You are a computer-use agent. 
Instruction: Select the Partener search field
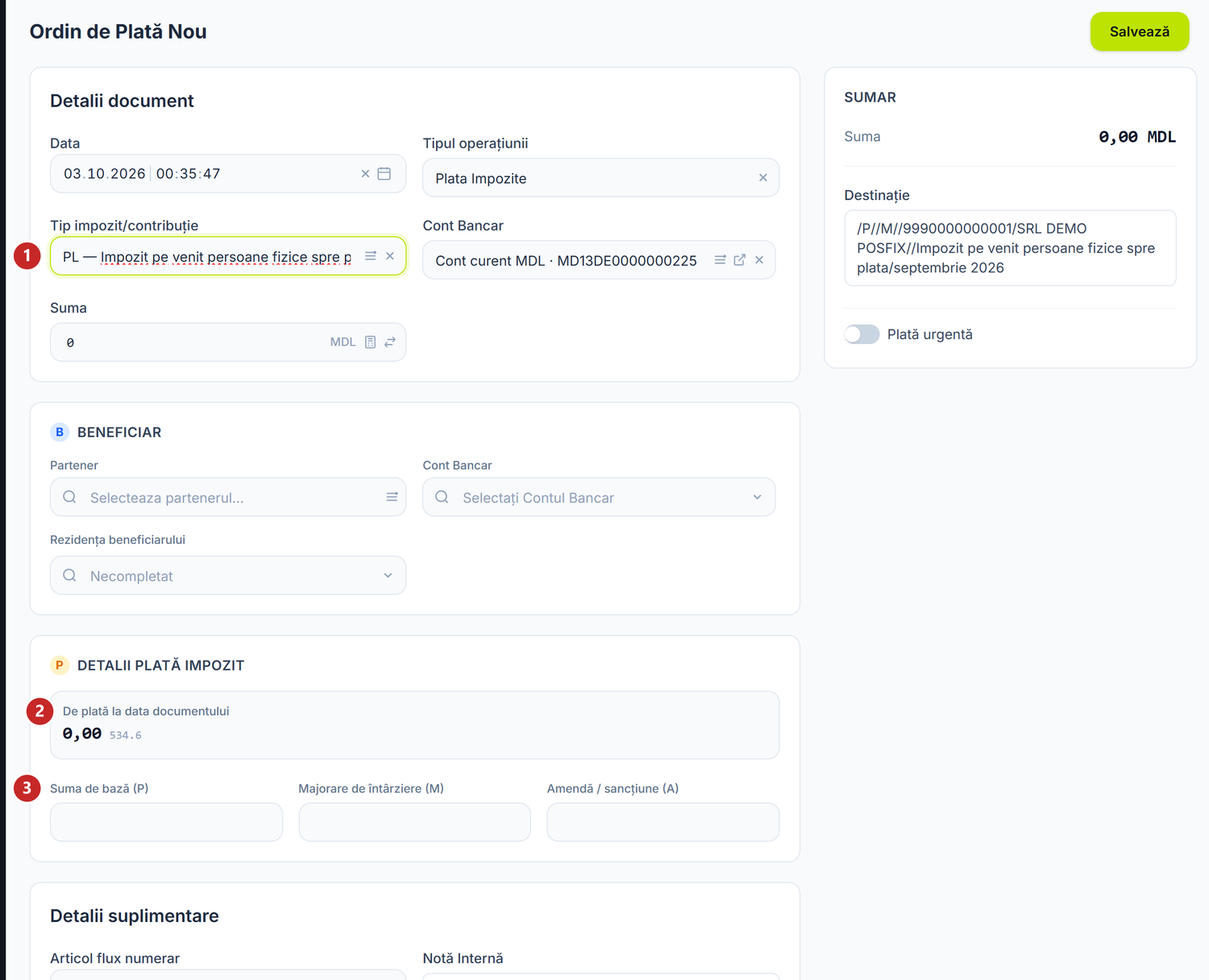coord(228,496)
